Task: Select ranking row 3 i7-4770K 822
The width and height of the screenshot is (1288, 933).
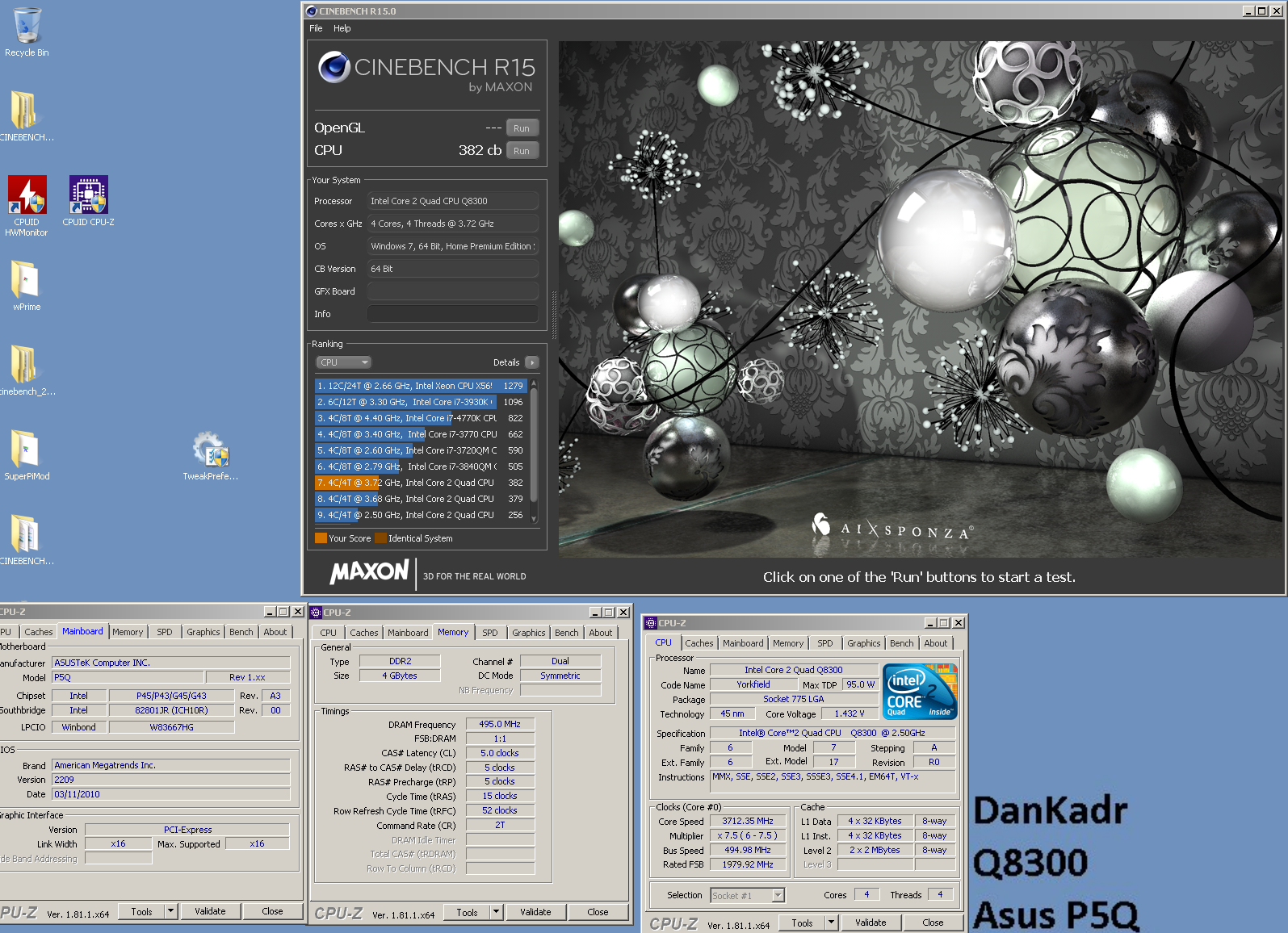Action: tap(421, 418)
